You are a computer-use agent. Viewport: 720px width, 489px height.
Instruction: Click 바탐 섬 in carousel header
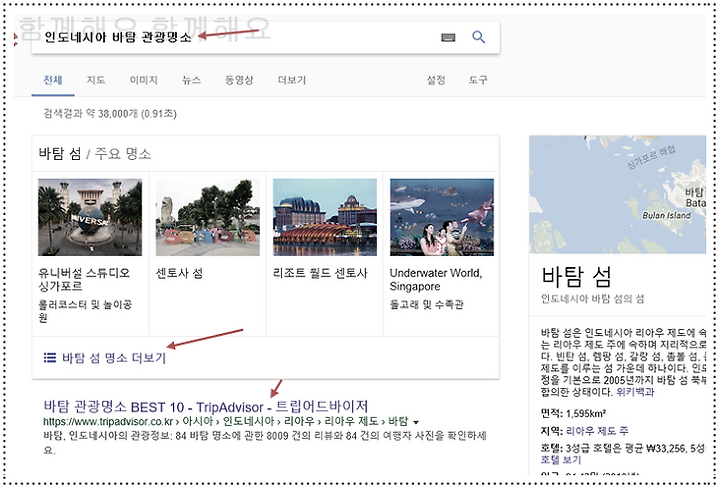tap(60, 153)
